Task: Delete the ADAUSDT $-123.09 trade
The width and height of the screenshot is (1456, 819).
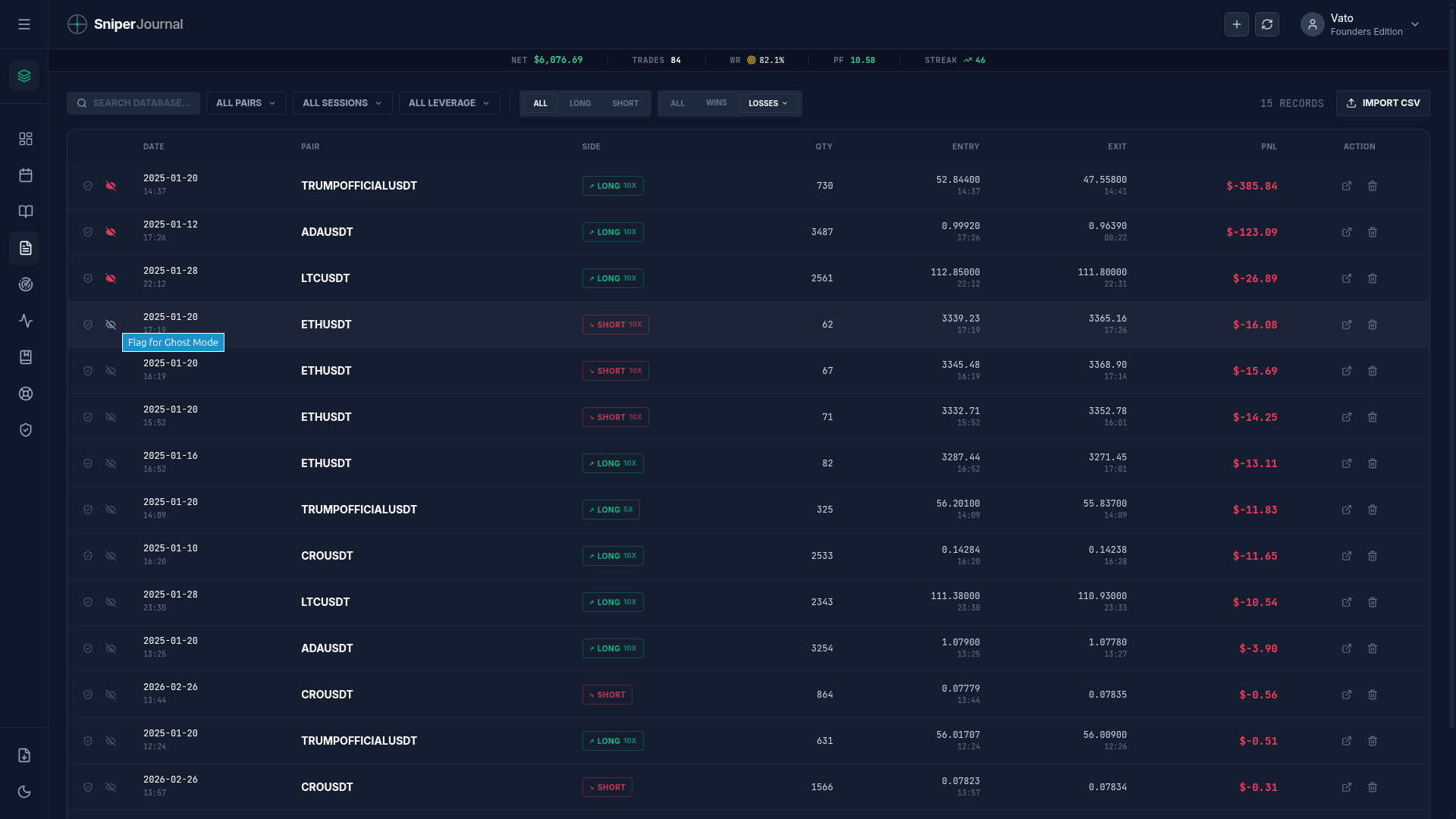Action: pos(1373,232)
